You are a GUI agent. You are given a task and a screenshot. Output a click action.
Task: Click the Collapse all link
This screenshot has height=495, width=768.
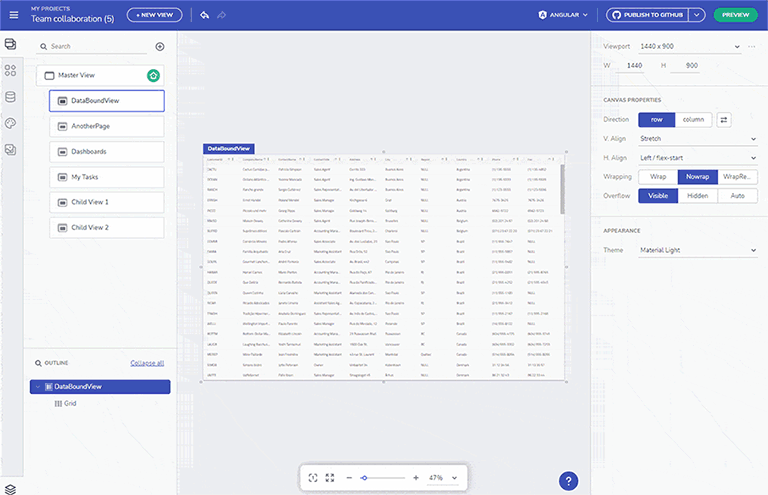(147, 363)
